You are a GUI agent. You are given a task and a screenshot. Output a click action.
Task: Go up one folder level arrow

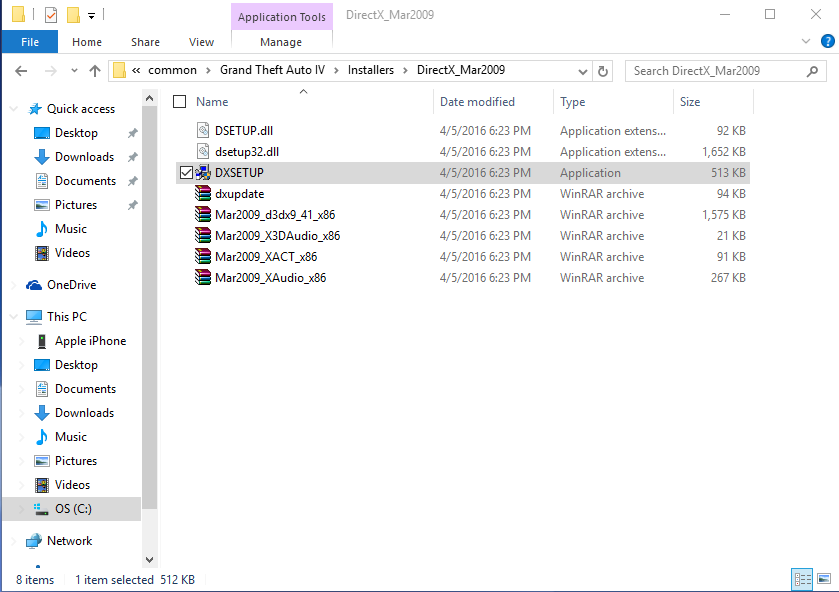(x=95, y=71)
